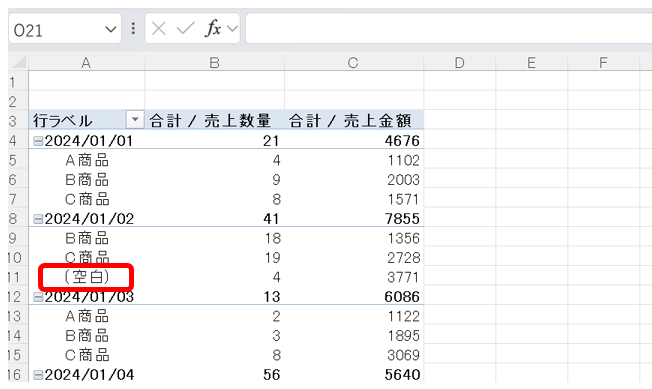Click into the formula bar input
The width and height of the screenshot is (652, 389).
449,28
